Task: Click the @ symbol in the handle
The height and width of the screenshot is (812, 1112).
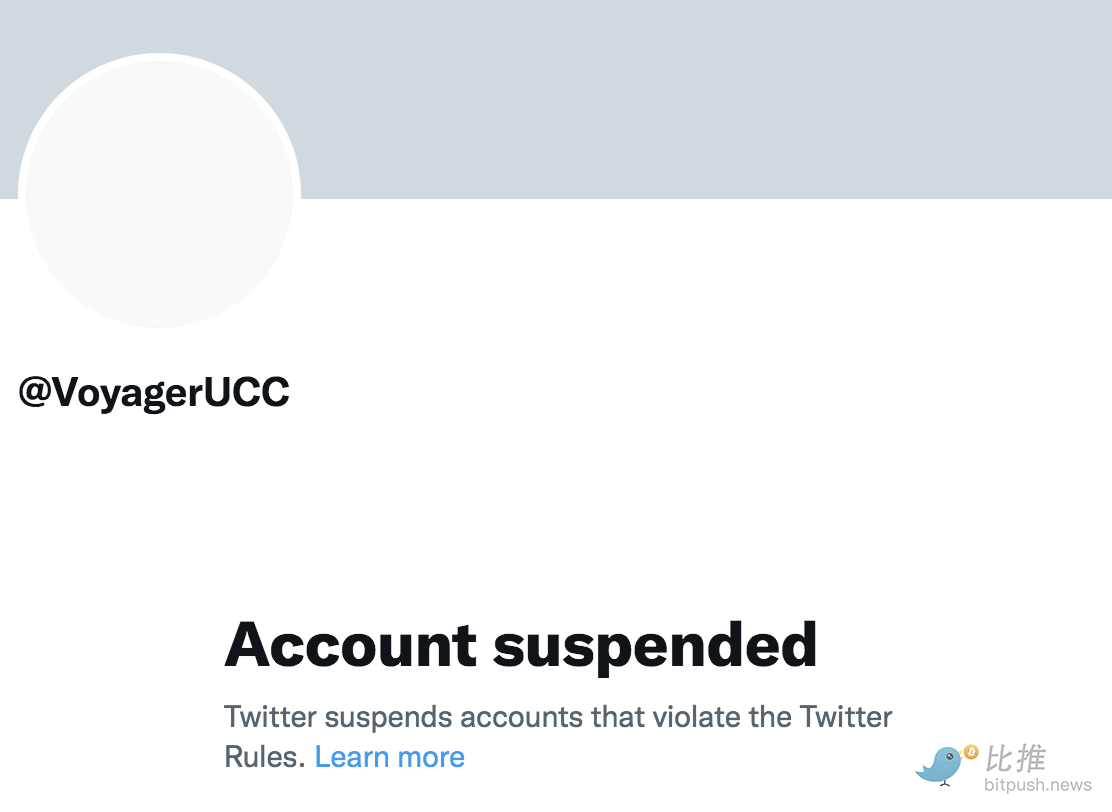Action: pyautogui.click(x=35, y=393)
